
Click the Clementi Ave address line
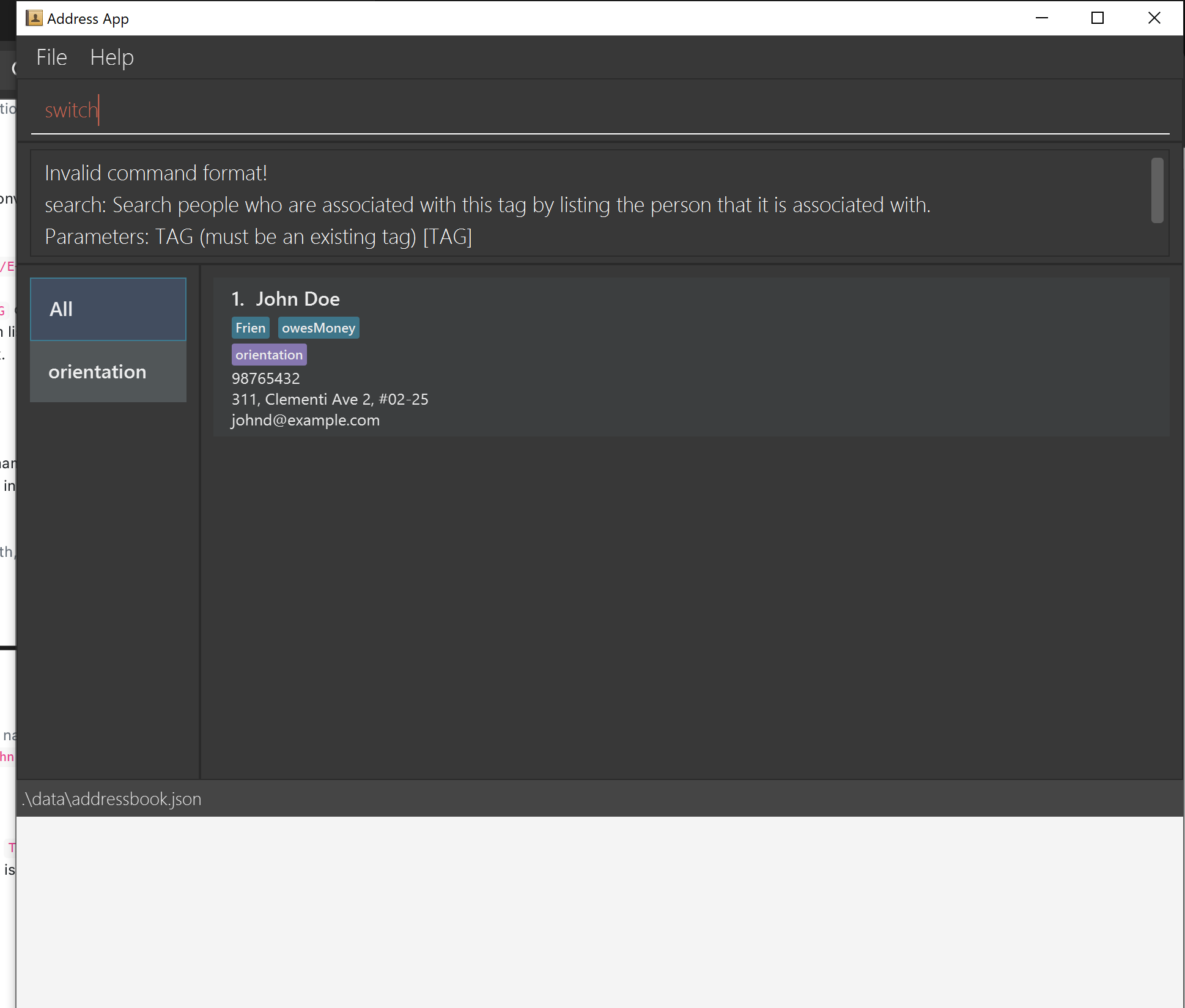330,399
